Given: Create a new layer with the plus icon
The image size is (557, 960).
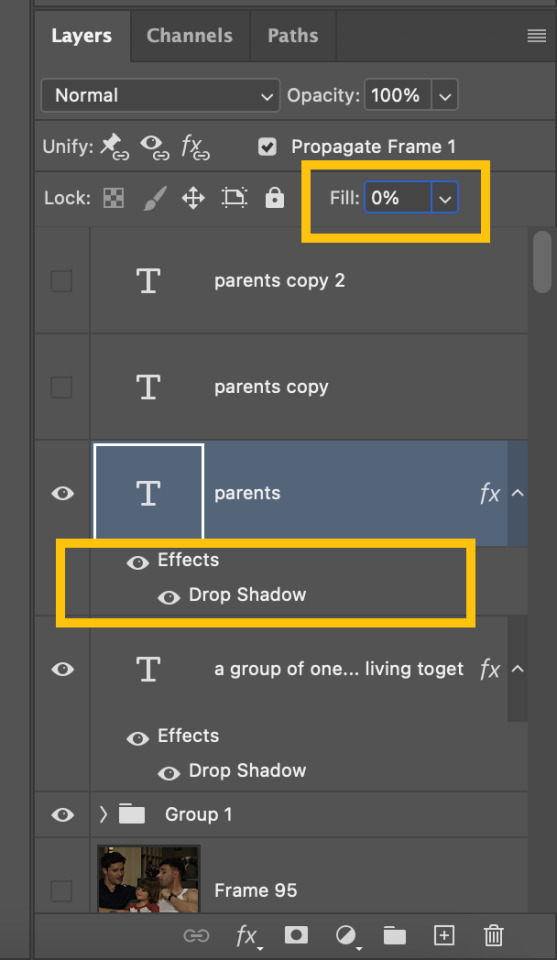Looking at the screenshot, I should point(444,935).
